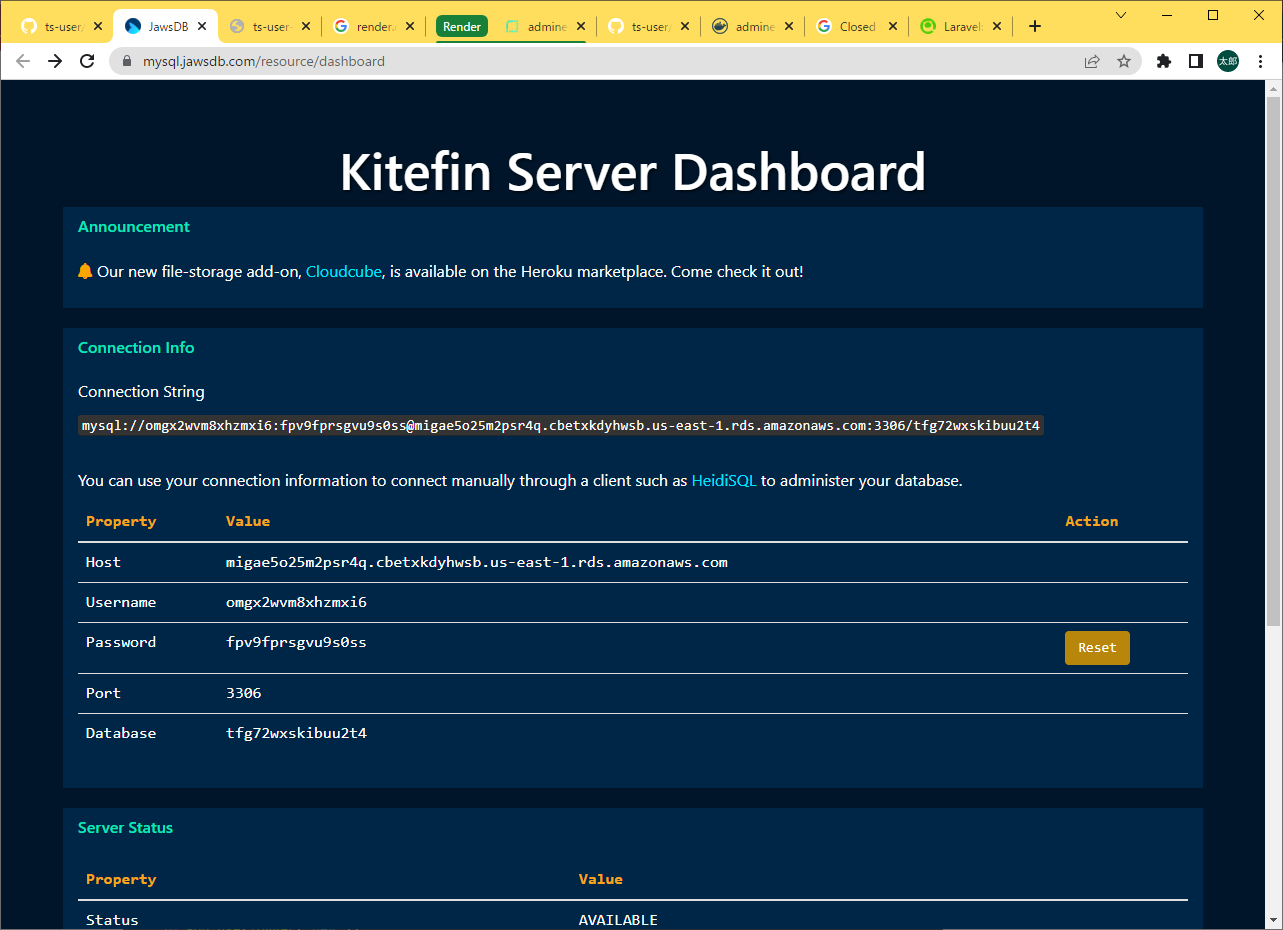Screen dimensions: 1283x930
Task: Click the Username value omgx2wvm8xhzmxi6
Action: pos(296,602)
